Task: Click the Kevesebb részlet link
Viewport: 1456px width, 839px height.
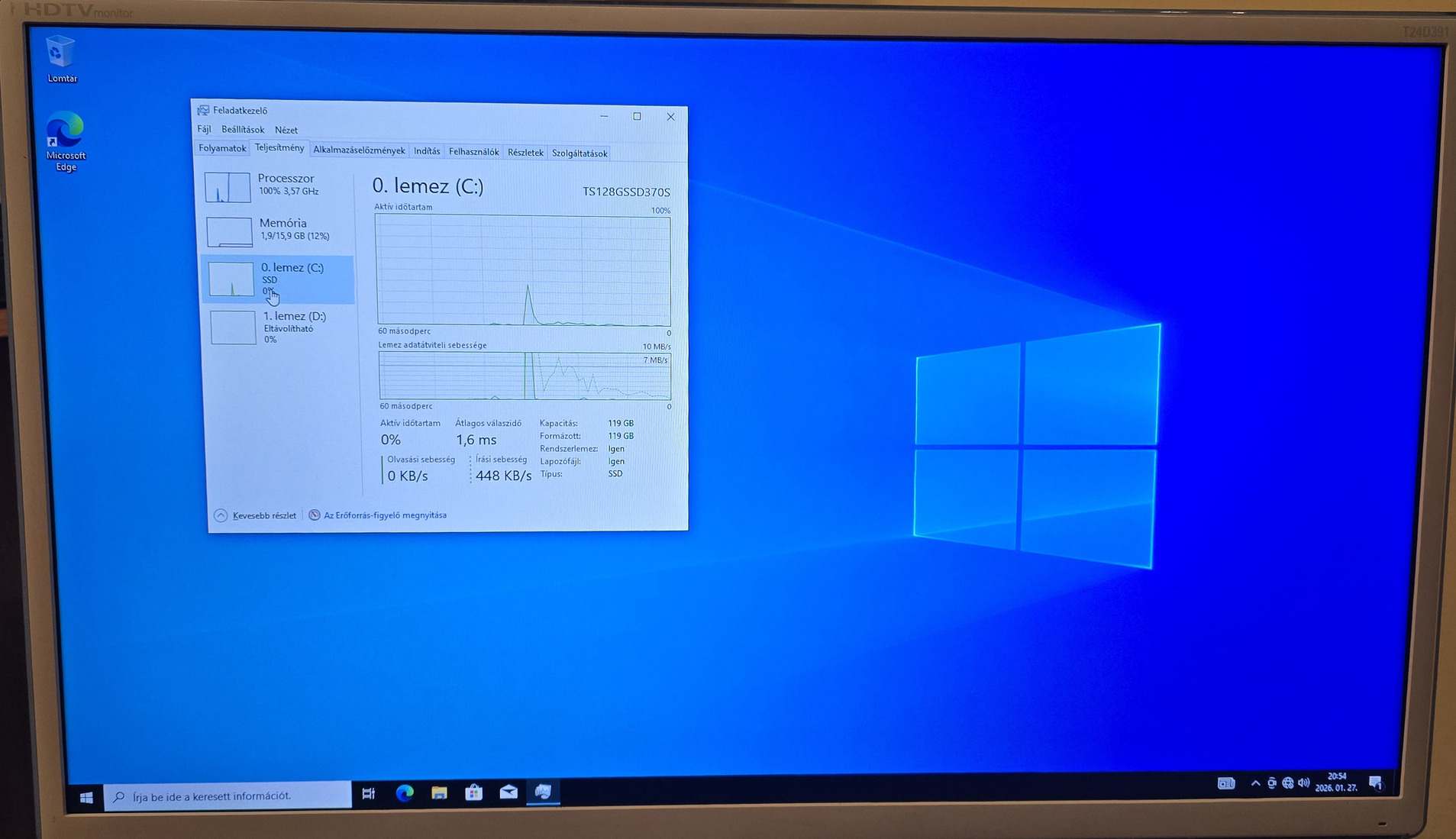Action: point(264,515)
